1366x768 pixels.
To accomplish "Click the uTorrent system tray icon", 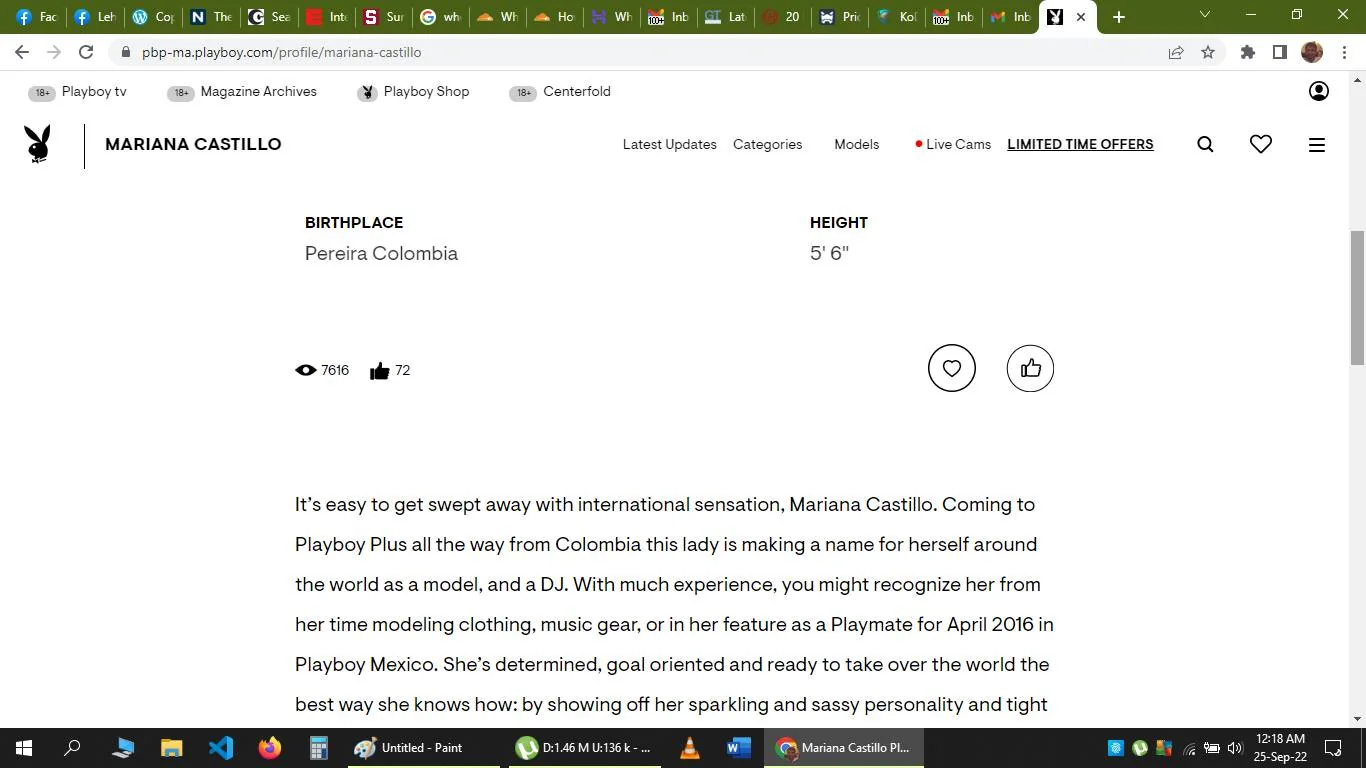I will pyautogui.click(x=1140, y=748).
